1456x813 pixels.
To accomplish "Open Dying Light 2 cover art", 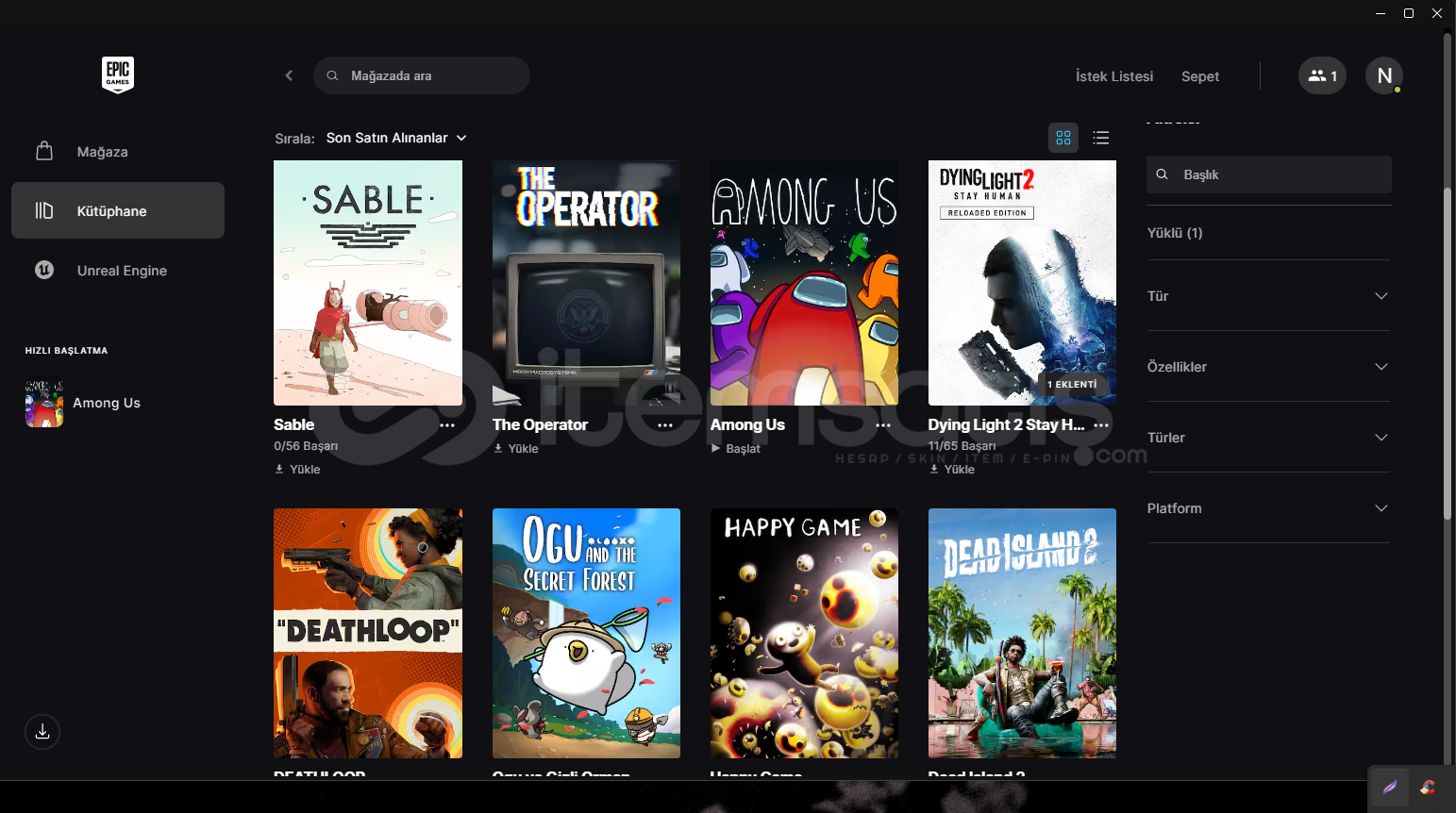I will [x=1022, y=283].
